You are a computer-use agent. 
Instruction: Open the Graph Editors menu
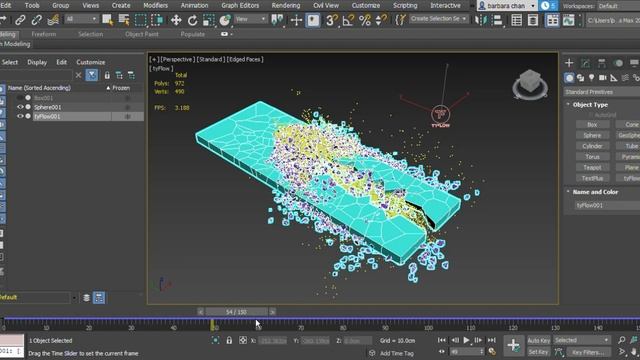pyautogui.click(x=240, y=5)
